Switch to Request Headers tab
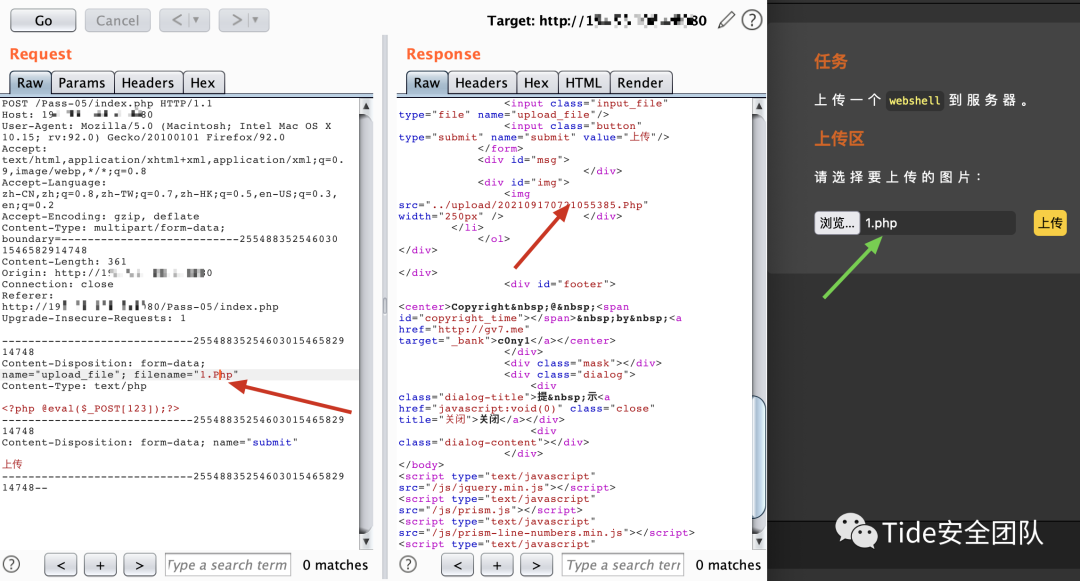This screenshot has width=1080, height=581. point(148,83)
